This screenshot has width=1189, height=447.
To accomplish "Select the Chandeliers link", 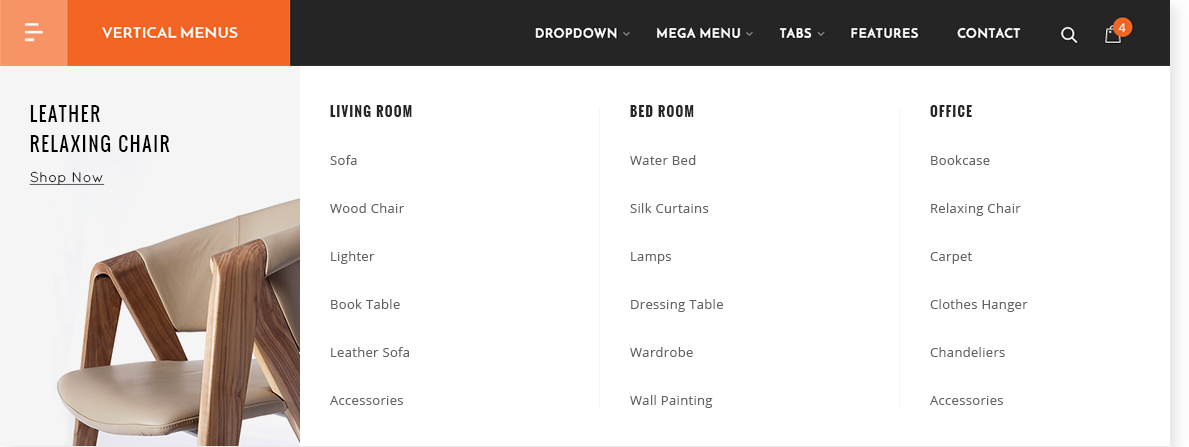I will (968, 352).
